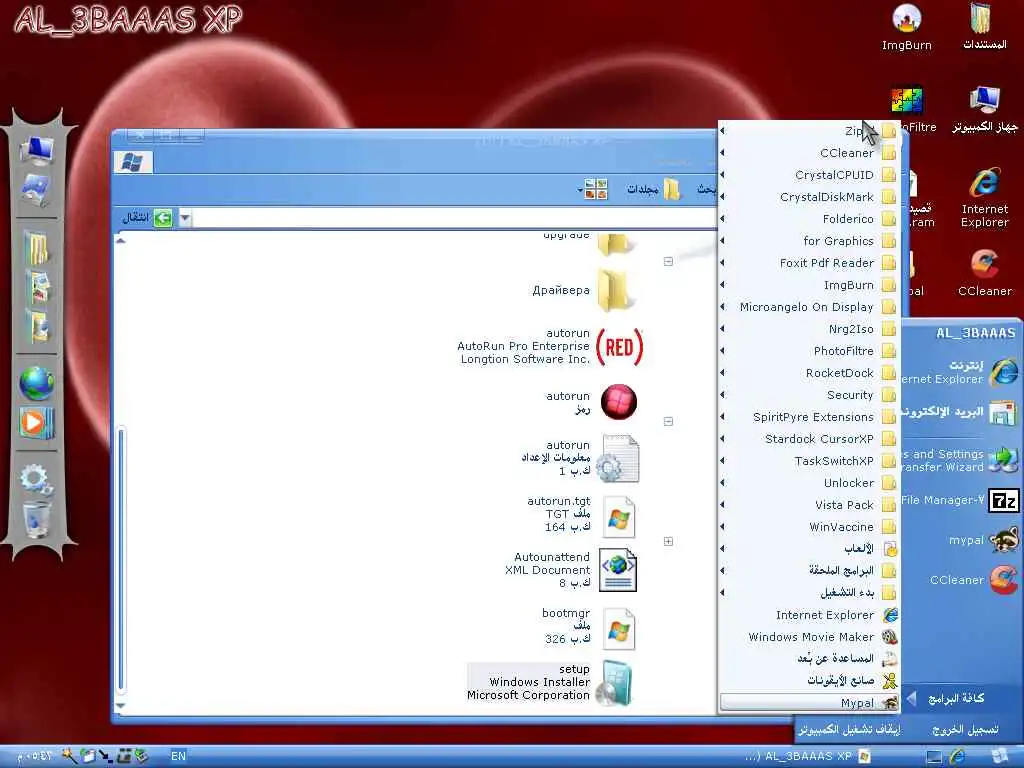
Task: Select the autorun.tgt file icon
Action: pos(618,517)
